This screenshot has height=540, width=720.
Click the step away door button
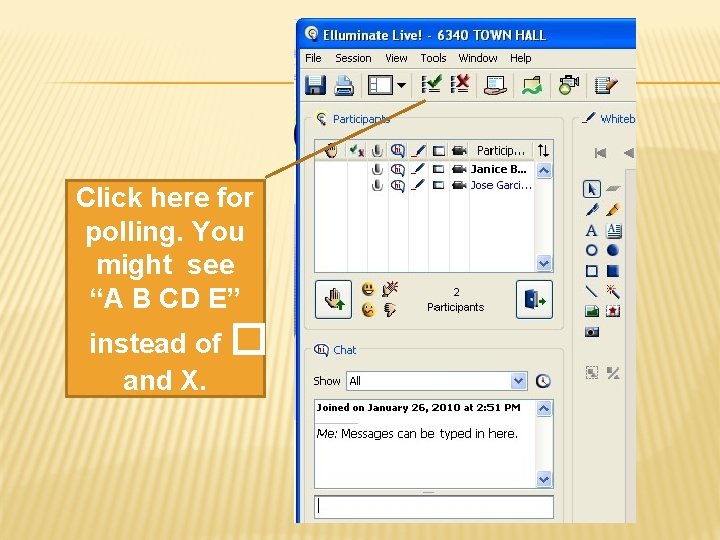point(534,299)
